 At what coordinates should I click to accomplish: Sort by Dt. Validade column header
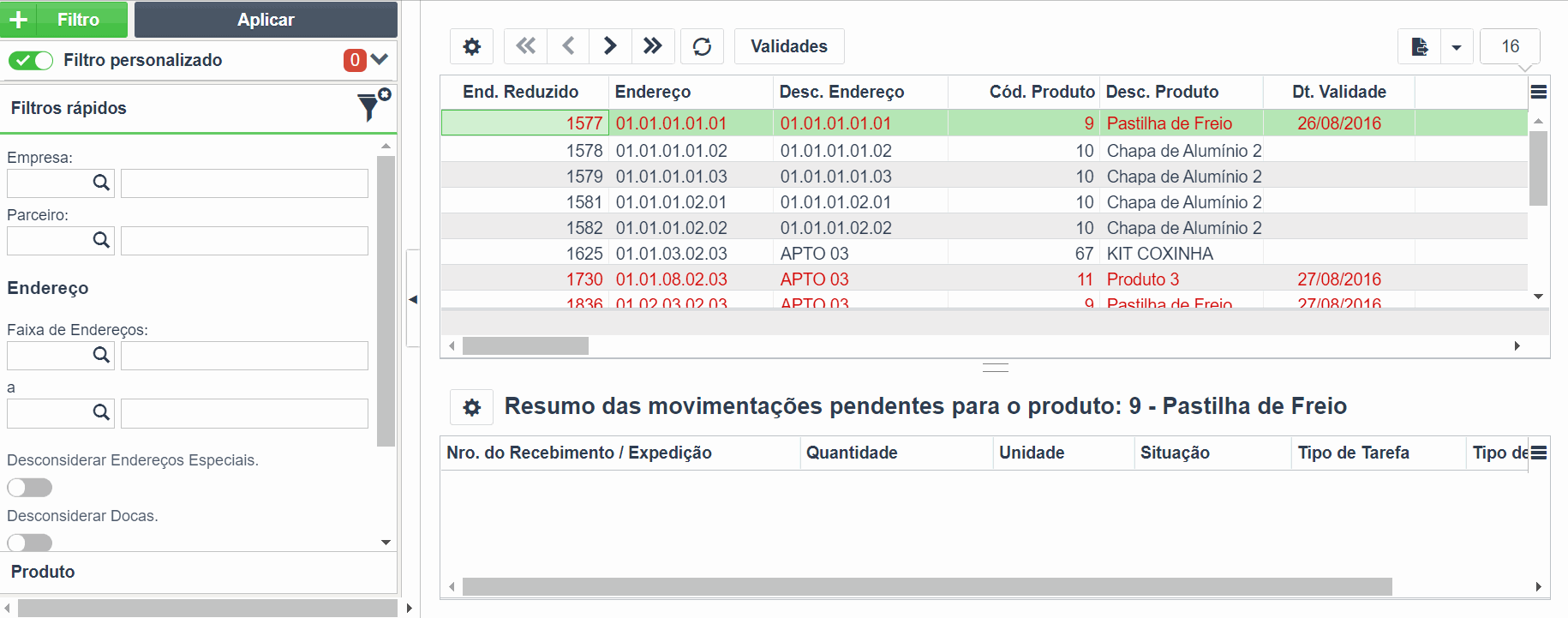(x=1339, y=92)
